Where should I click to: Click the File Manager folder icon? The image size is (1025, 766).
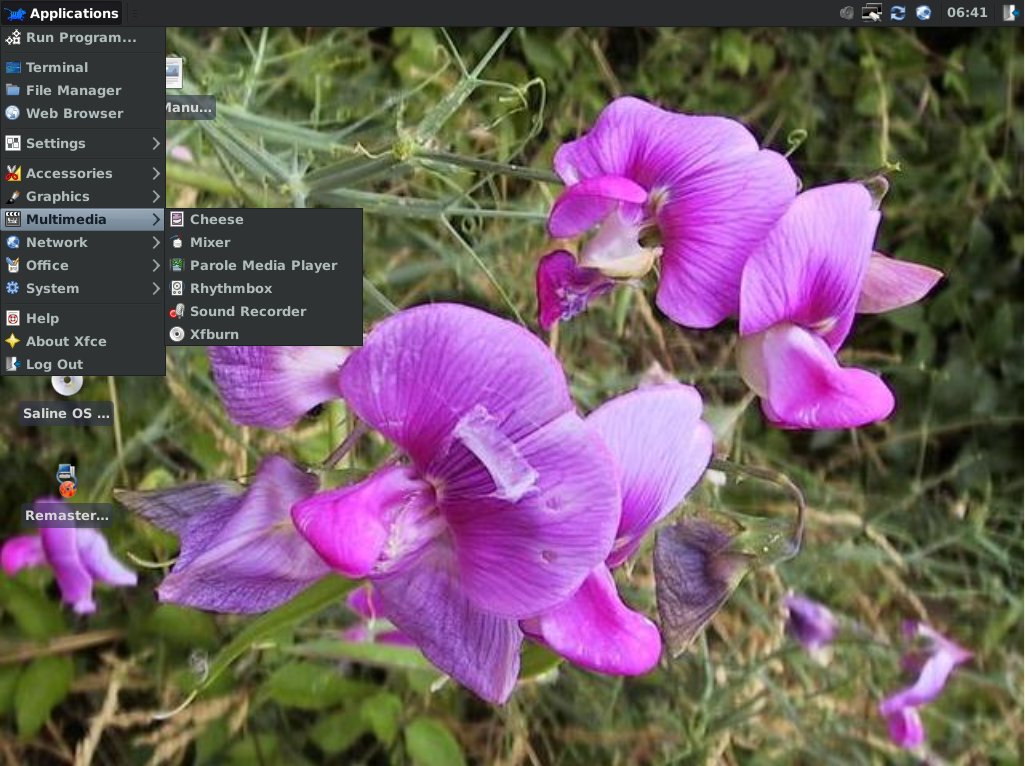point(12,90)
